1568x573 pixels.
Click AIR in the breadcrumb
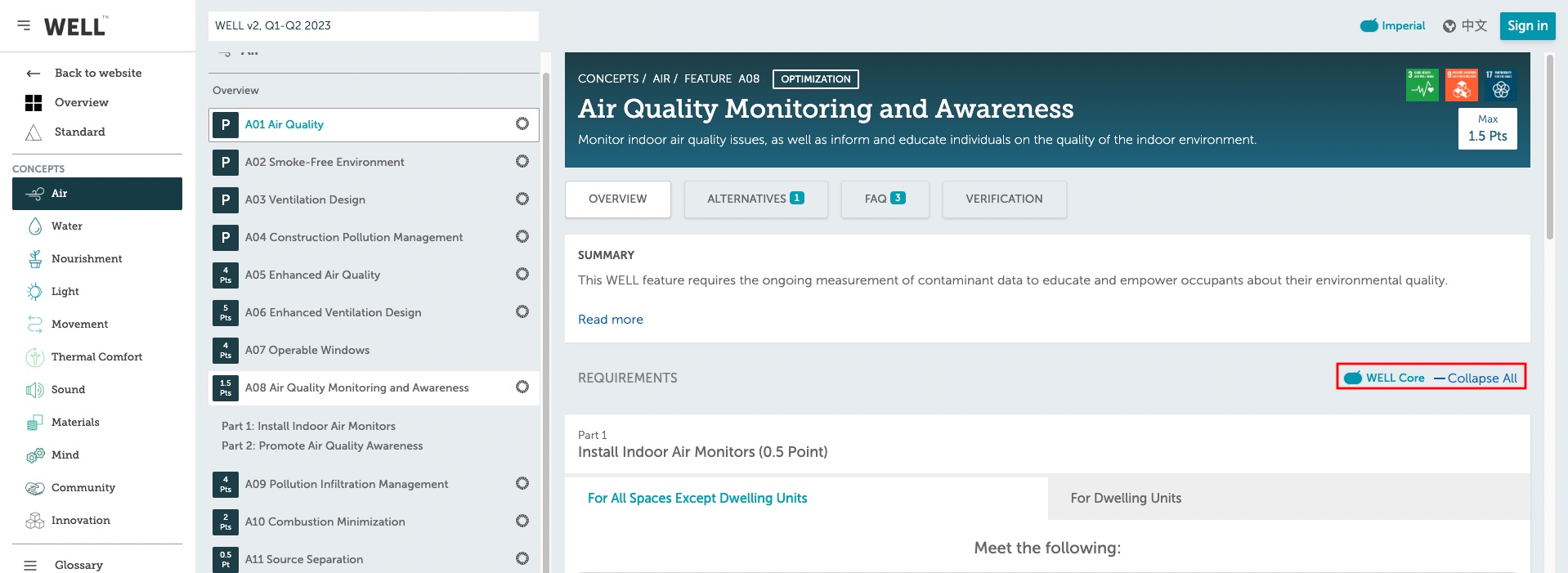(x=661, y=79)
